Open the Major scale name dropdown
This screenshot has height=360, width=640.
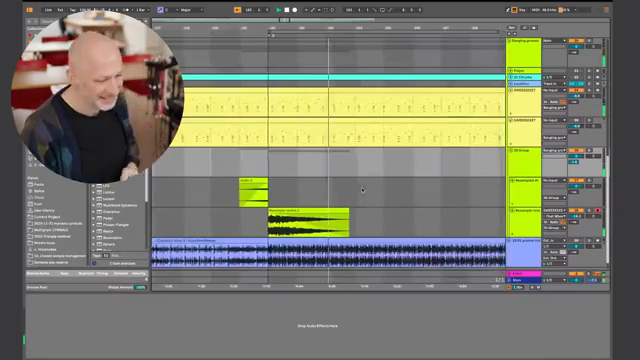coord(191,10)
